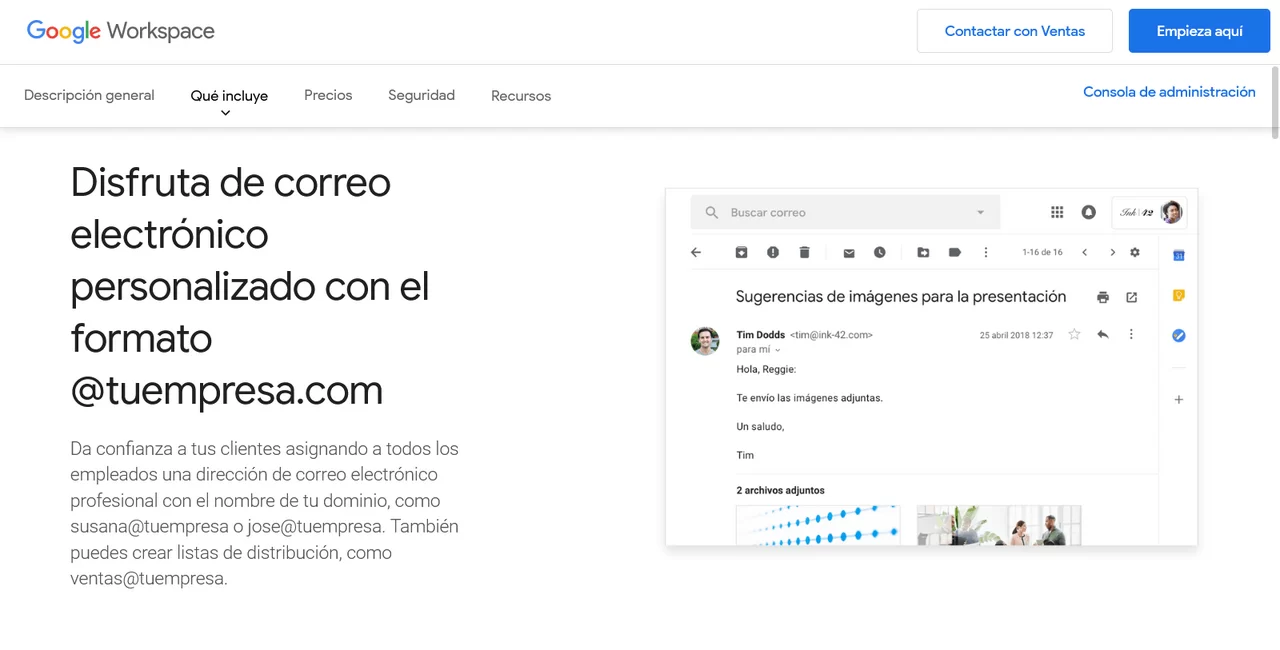
Task: Click the back arrow in the Gmail toolbar
Action: (x=696, y=252)
